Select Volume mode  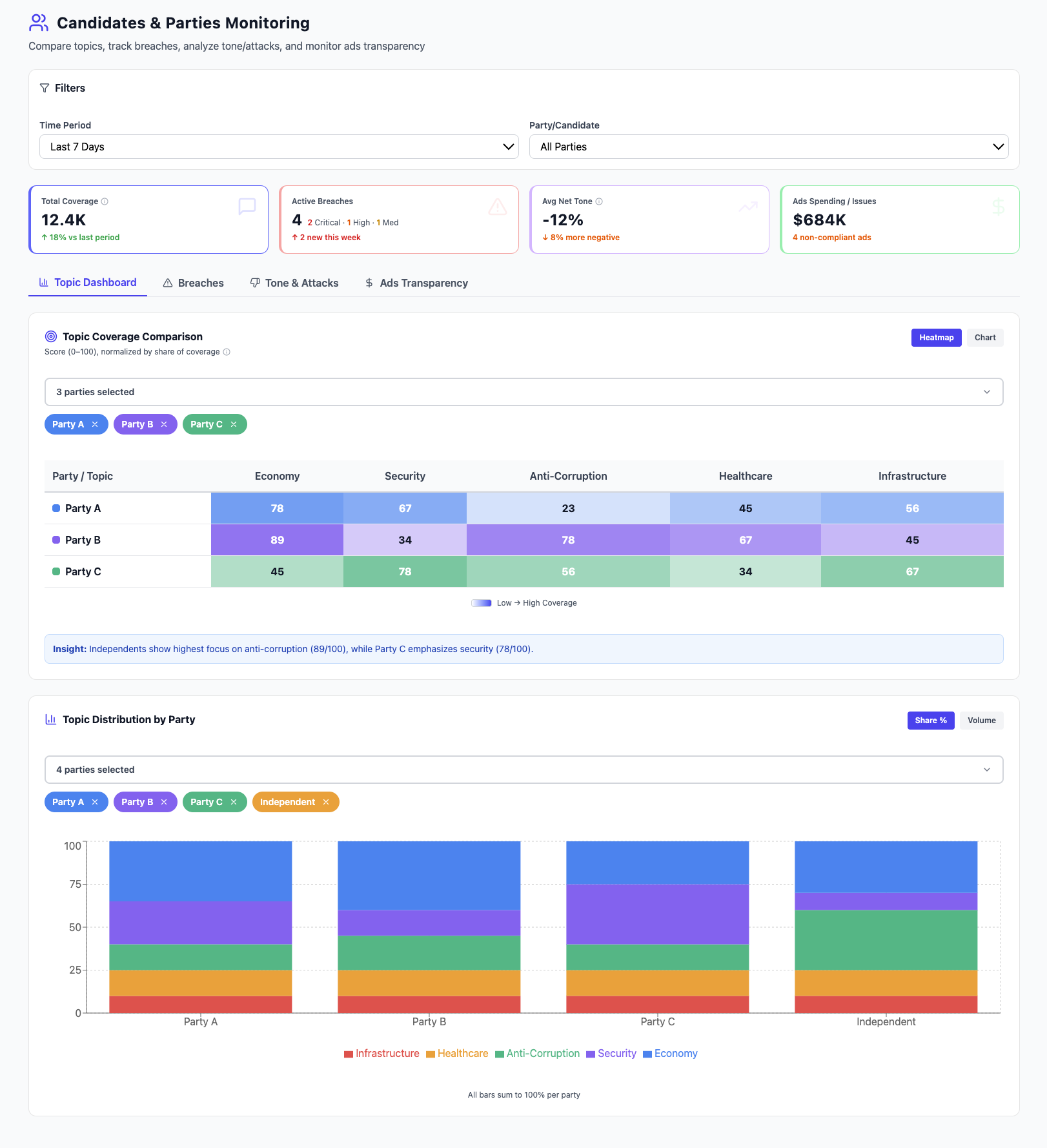pyautogui.click(x=982, y=721)
